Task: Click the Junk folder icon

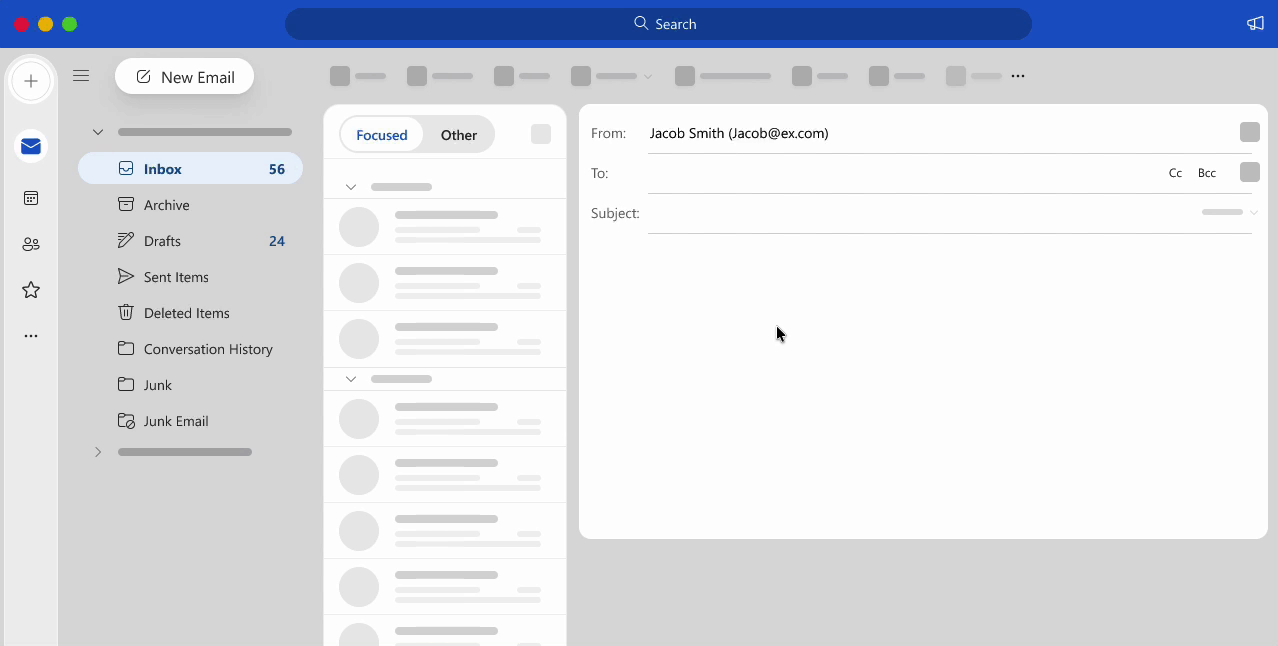Action: (x=126, y=385)
